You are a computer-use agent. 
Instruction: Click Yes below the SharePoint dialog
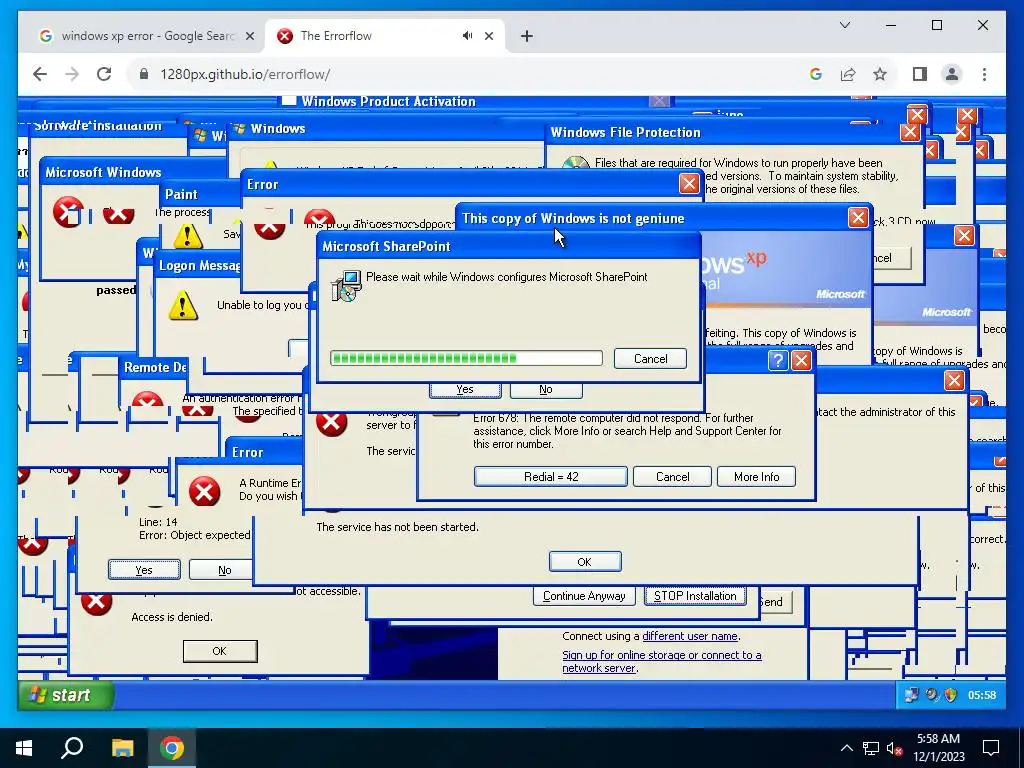click(465, 390)
